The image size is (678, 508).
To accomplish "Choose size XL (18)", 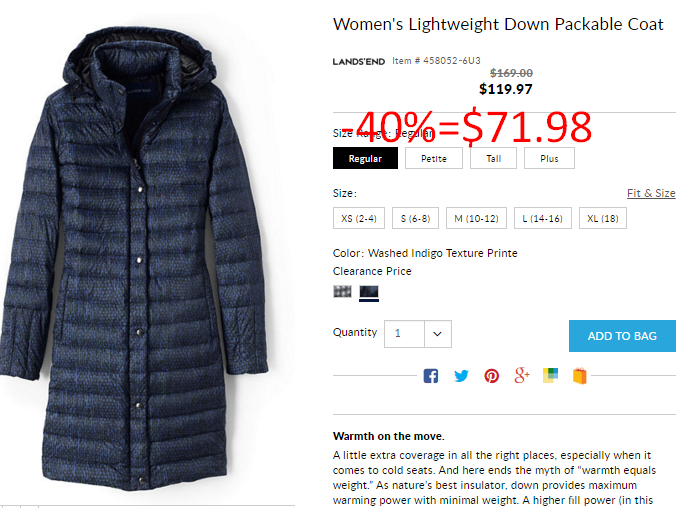I will 603,218.
